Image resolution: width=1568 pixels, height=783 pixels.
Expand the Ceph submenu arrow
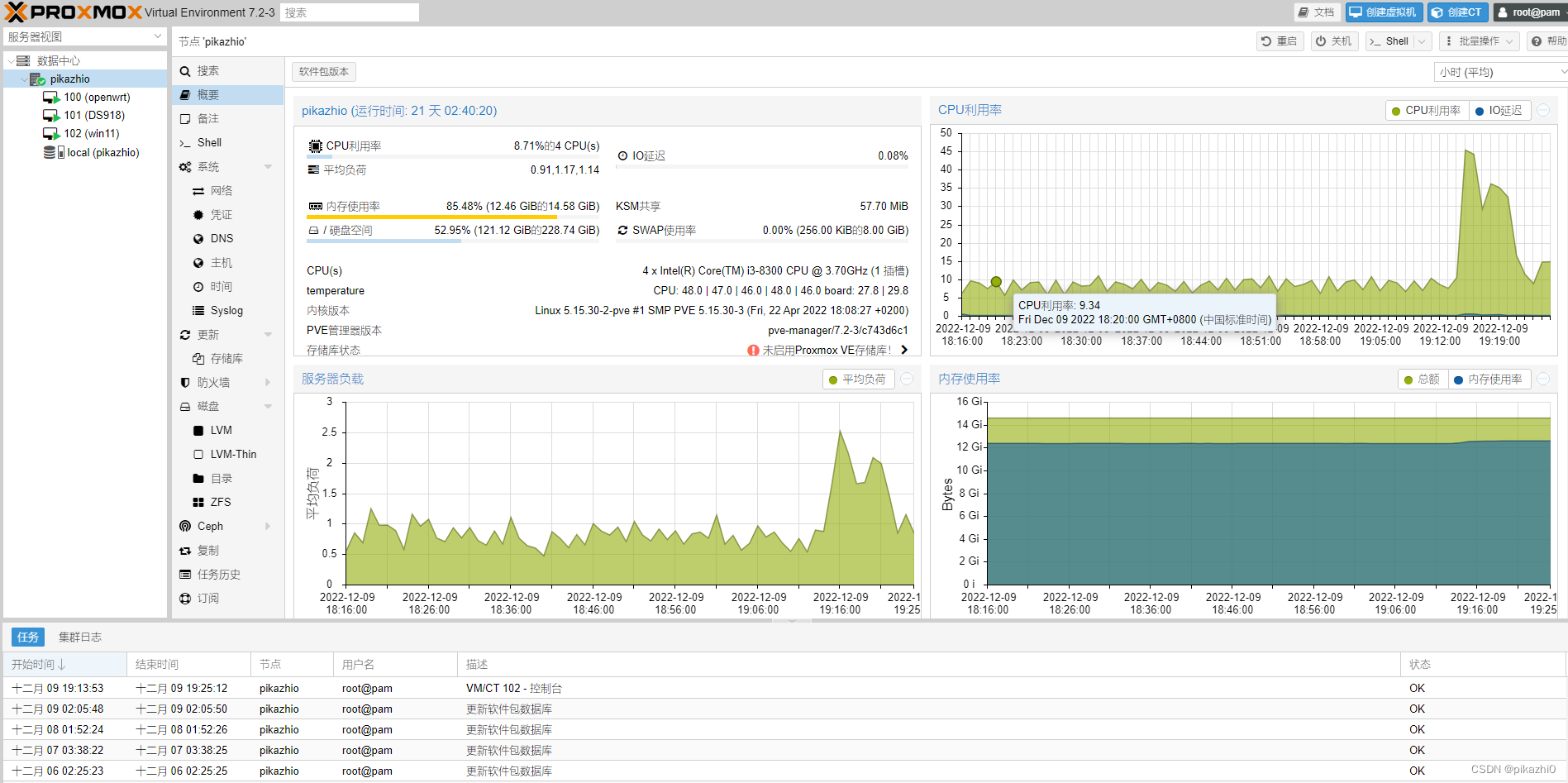tap(268, 527)
